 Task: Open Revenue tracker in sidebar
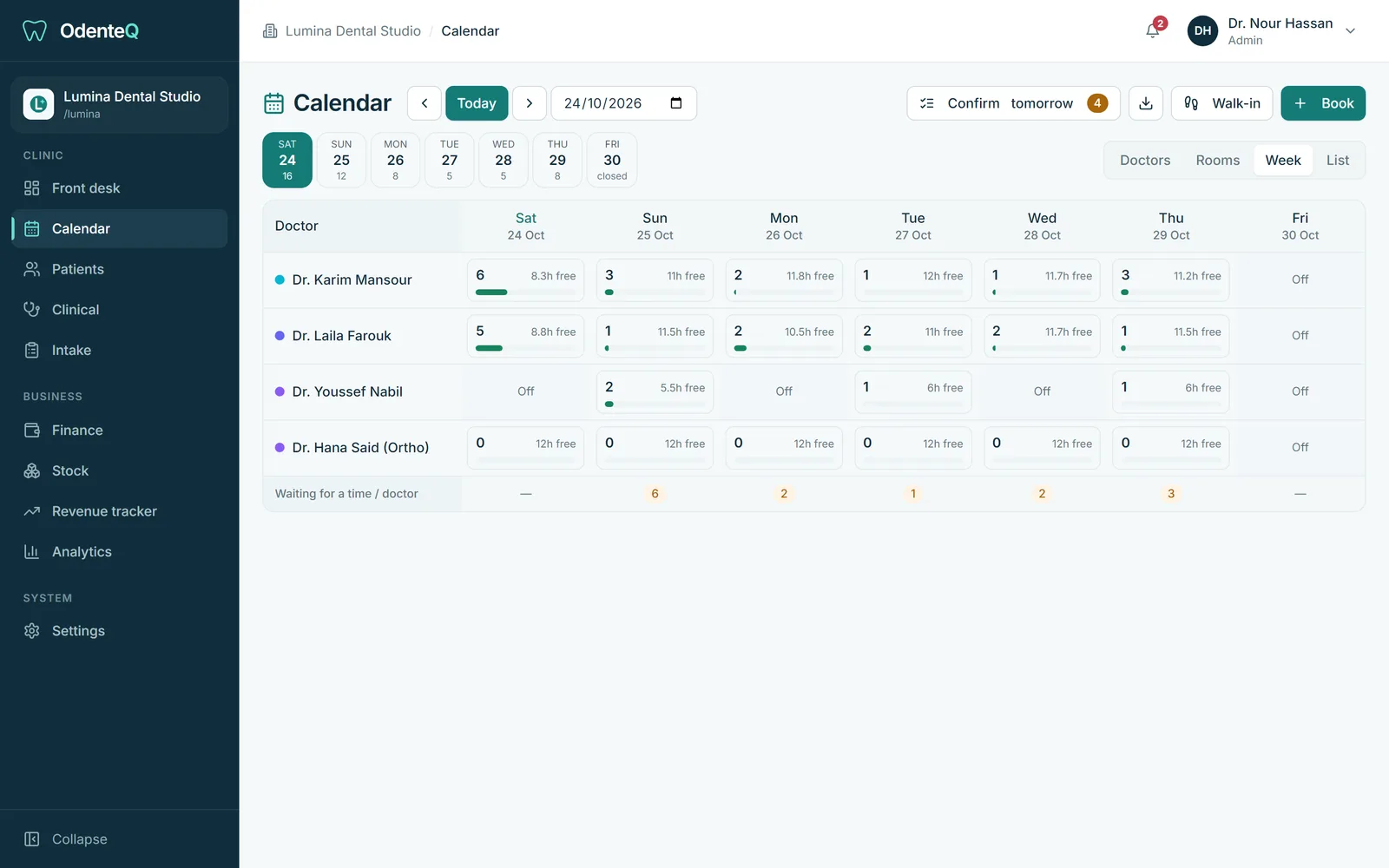click(120, 511)
